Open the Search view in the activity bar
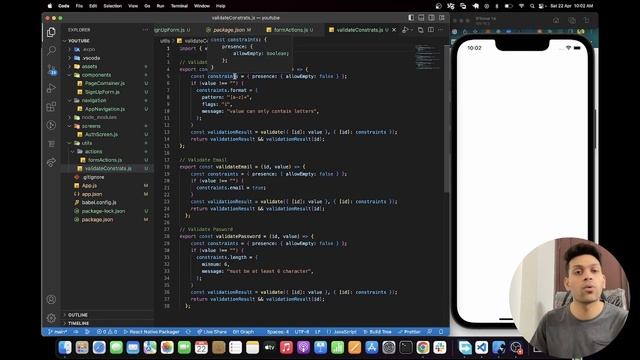Image resolution: width=640 pixels, height=360 pixels. pyautogui.click(x=51, y=51)
